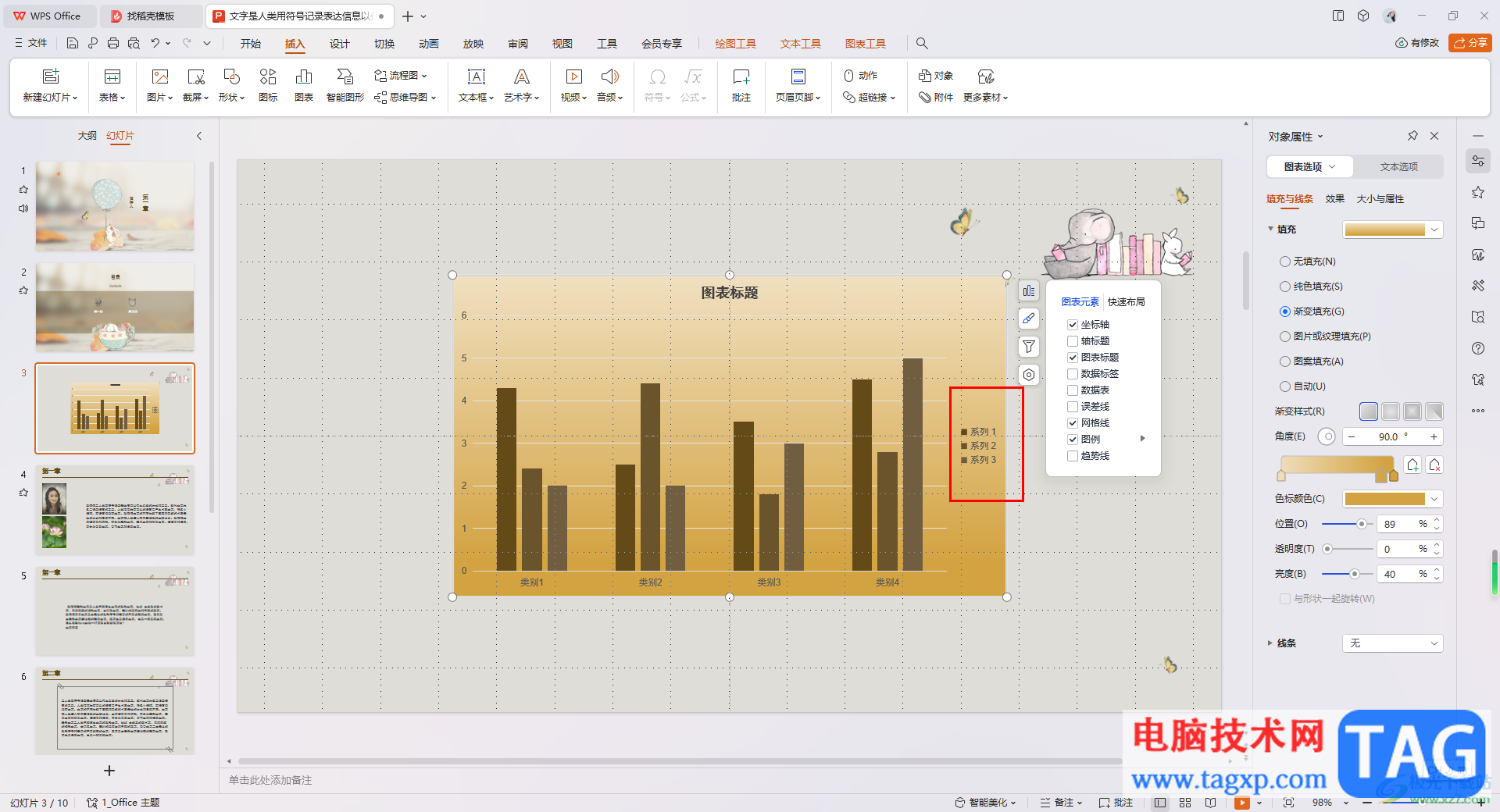Insert a chart with 图表 icon
Screen dimensions: 1500x812
tap(304, 84)
